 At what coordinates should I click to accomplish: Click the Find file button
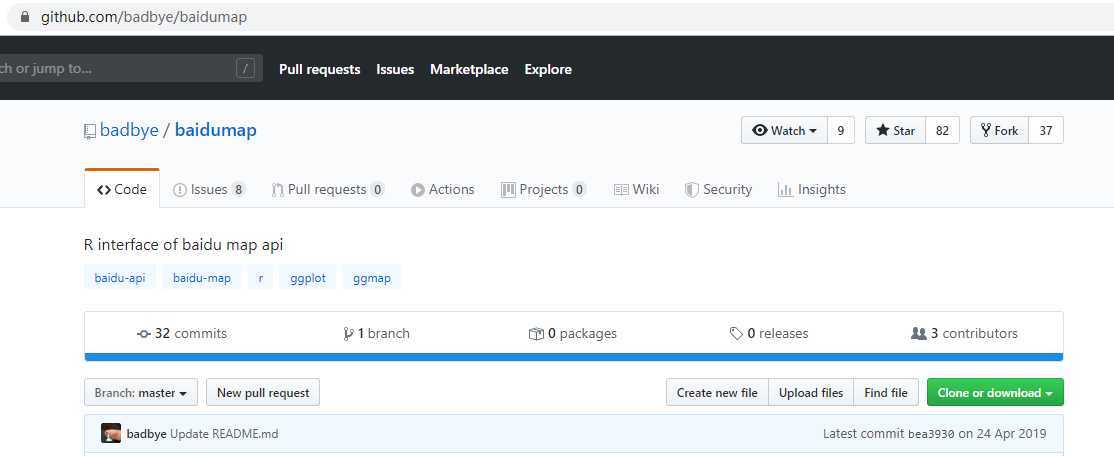click(x=886, y=393)
